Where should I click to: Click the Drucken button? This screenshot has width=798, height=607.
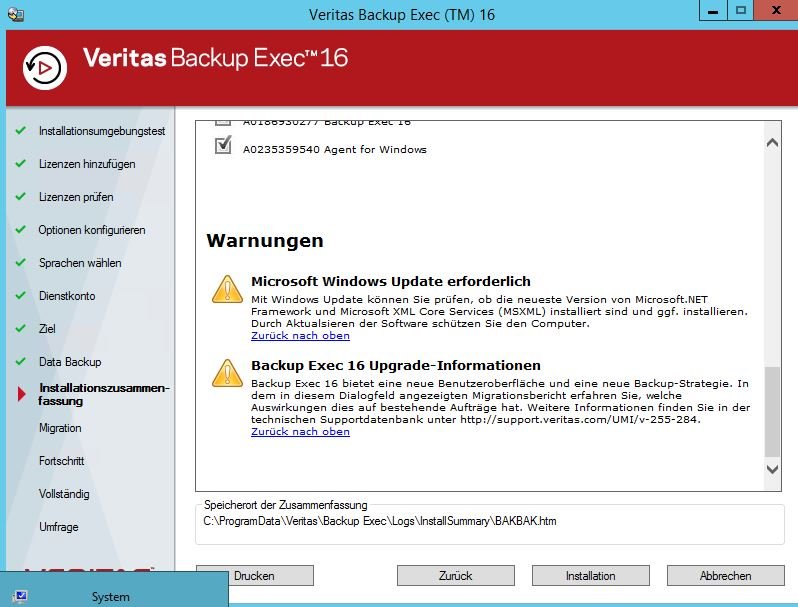click(255, 575)
